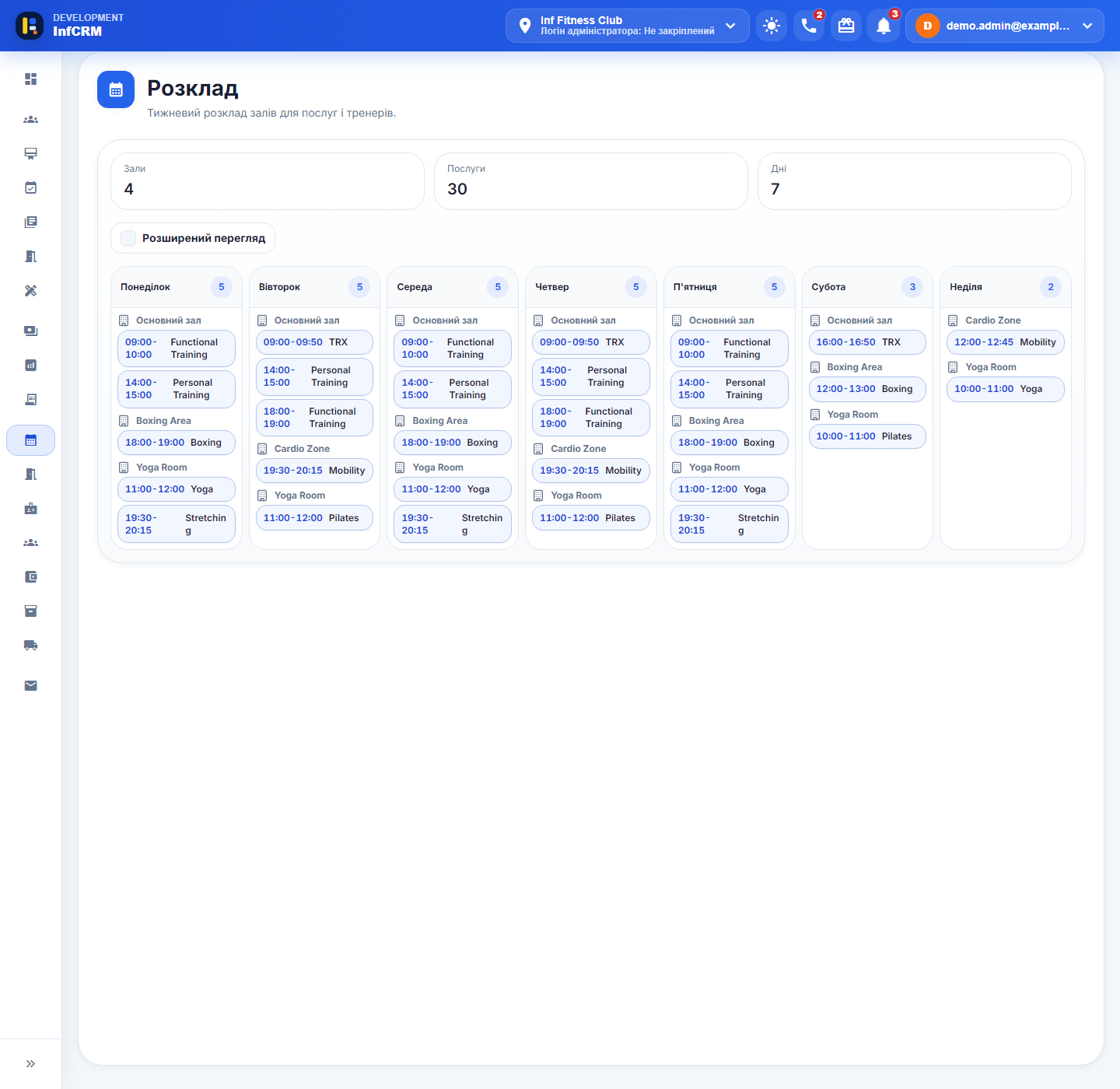Click the Boxing Area room icon under Субота
Image resolution: width=1120 pixels, height=1089 pixels.
815,367
